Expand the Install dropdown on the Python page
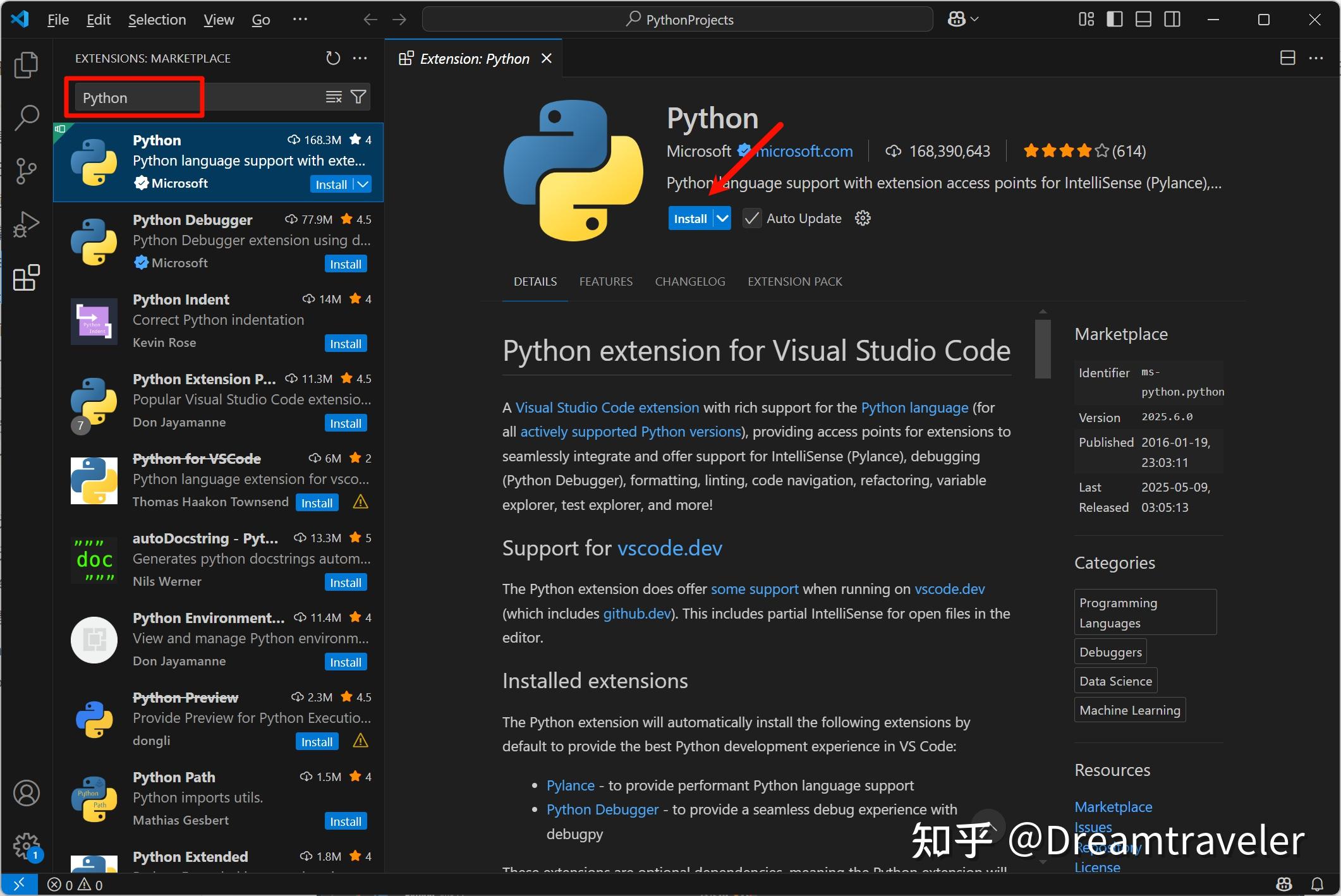This screenshot has width=1341, height=896. [x=722, y=218]
